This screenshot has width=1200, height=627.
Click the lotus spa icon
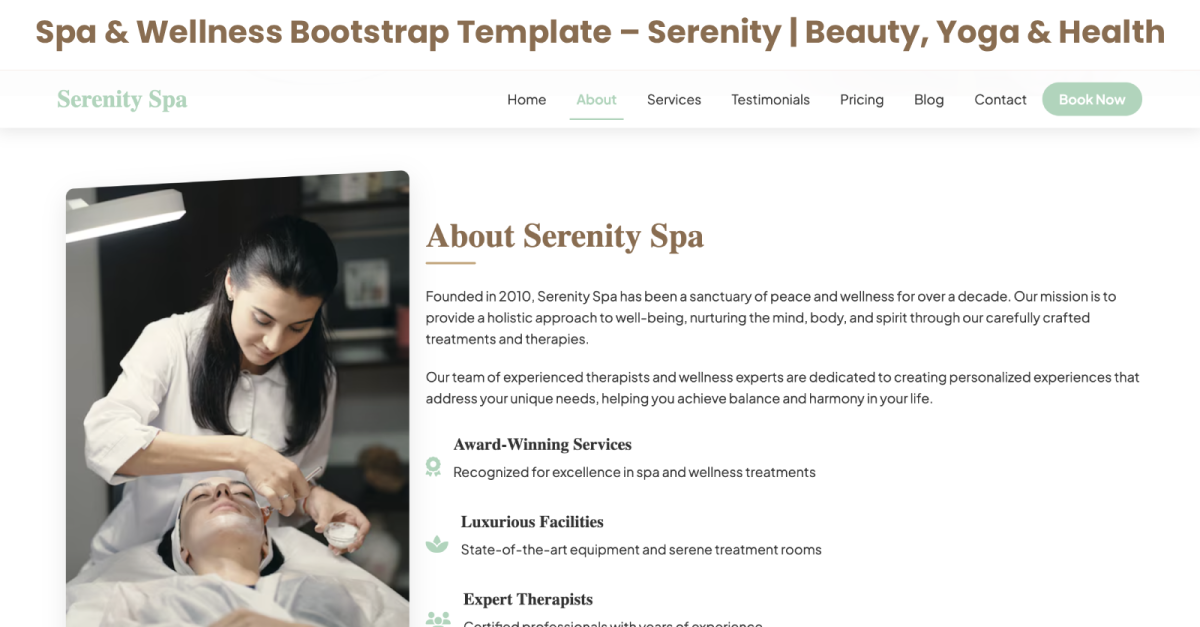tap(437, 544)
